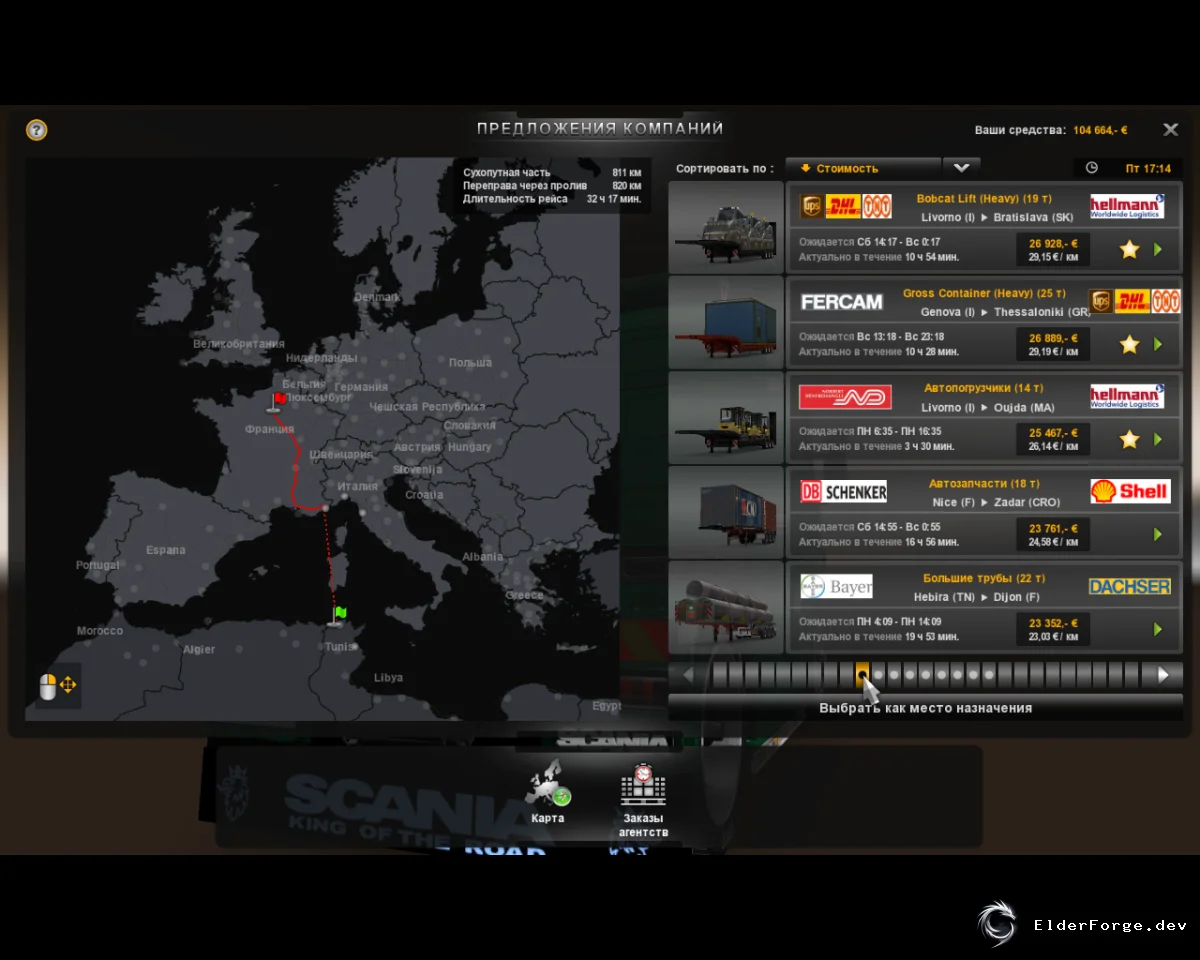Toggle favorite star on Автопогрузчики job
This screenshot has width=1200, height=960.
(1129, 439)
